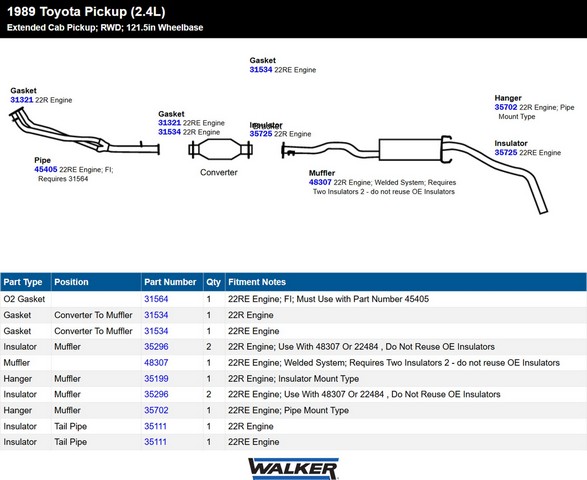Click the Fitment Notes column header
The height and width of the screenshot is (480, 587).
[405, 282]
